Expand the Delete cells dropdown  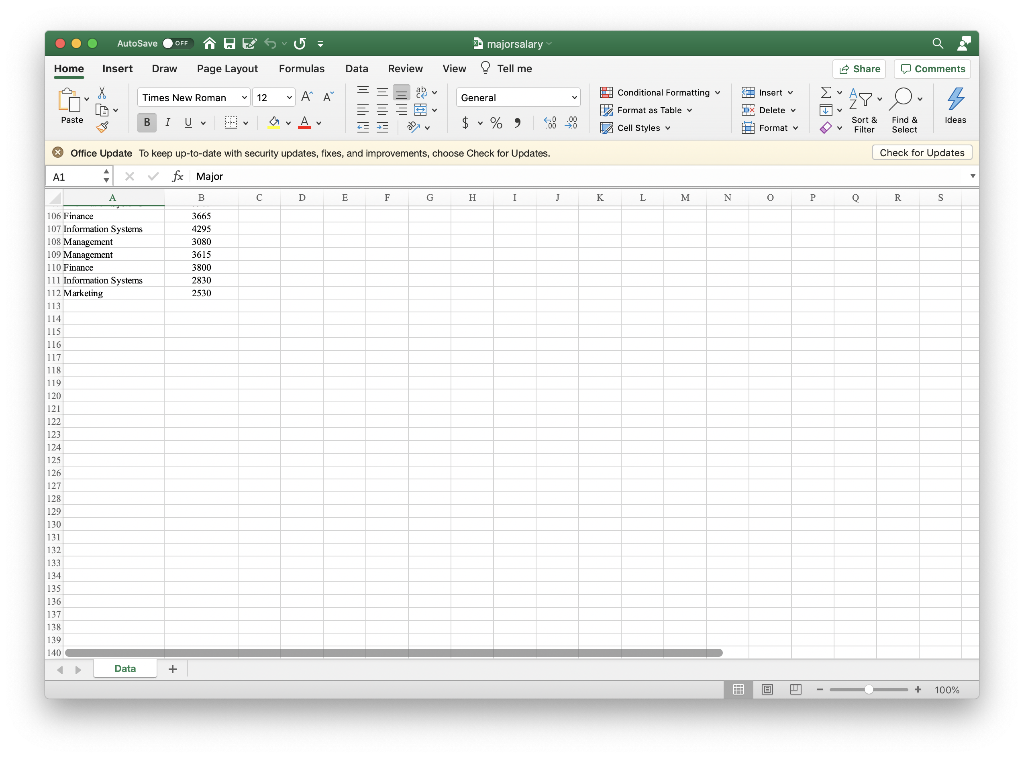[x=793, y=110]
